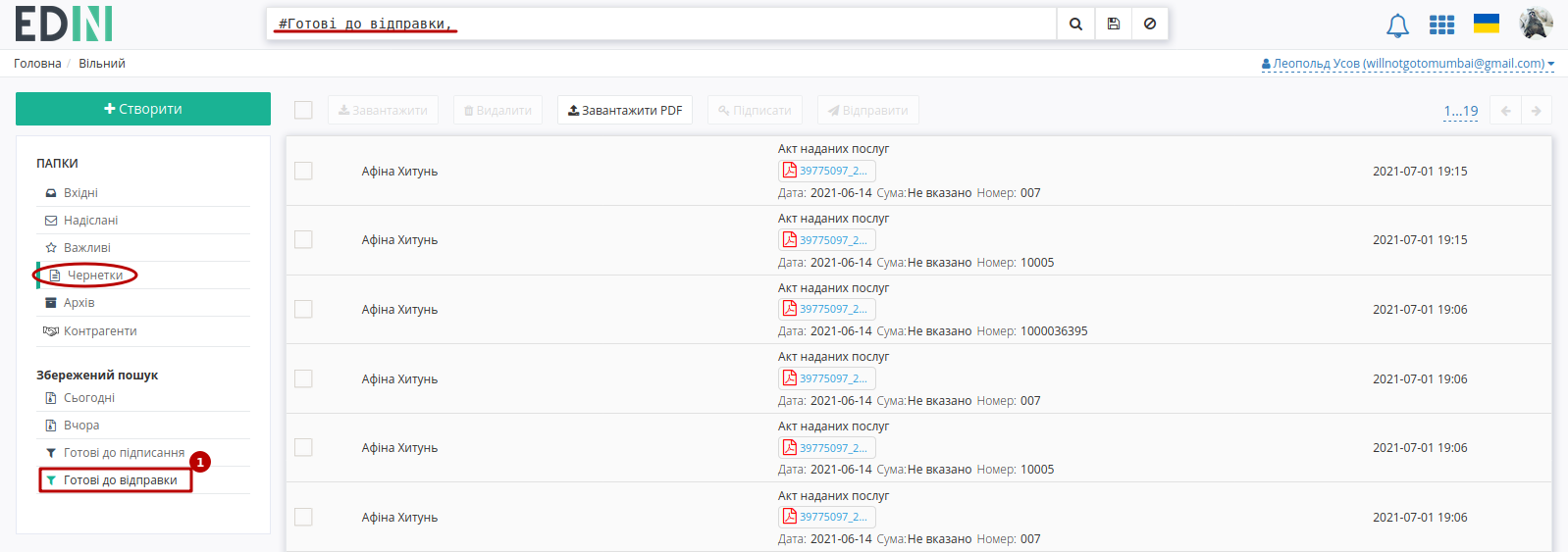
Task: Click the Сьогодні saved search icon
Action: tap(51, 398)
